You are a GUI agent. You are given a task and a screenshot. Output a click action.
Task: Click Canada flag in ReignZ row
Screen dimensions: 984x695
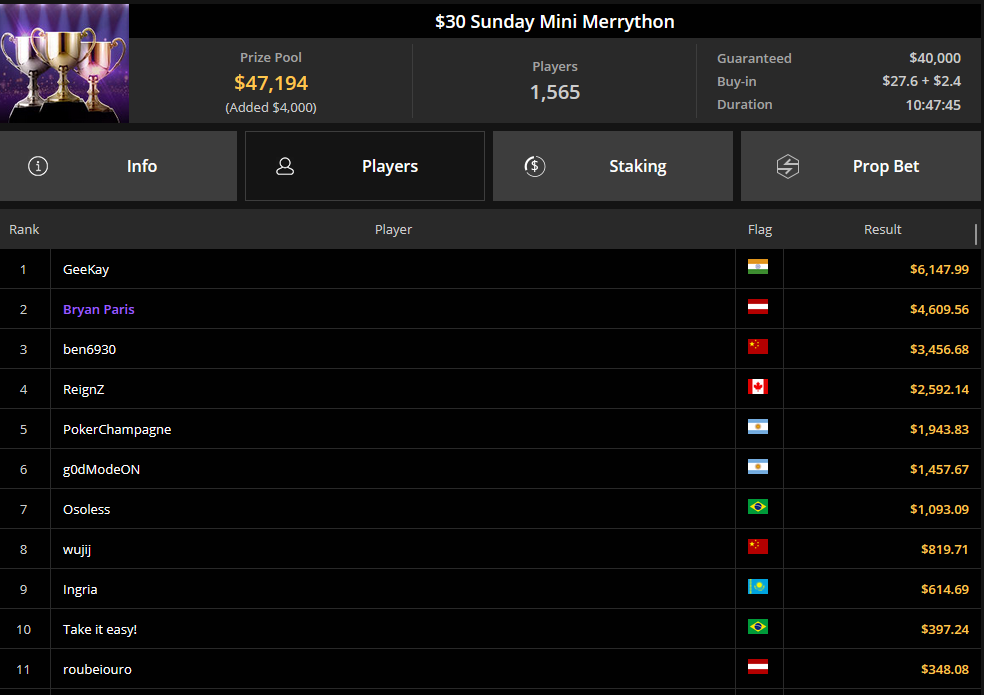pos(758,387)
